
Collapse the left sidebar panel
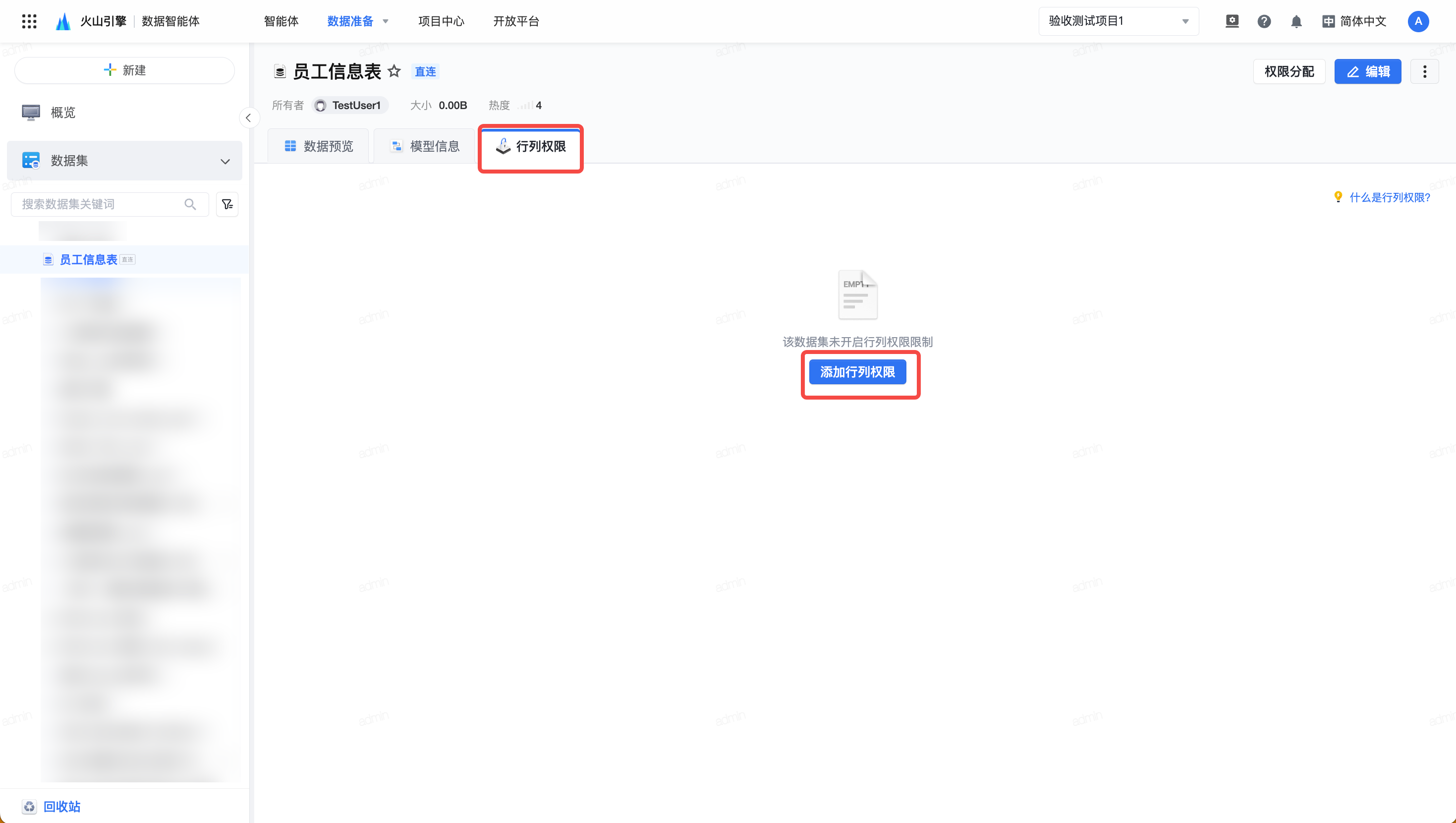pos(249,118)
